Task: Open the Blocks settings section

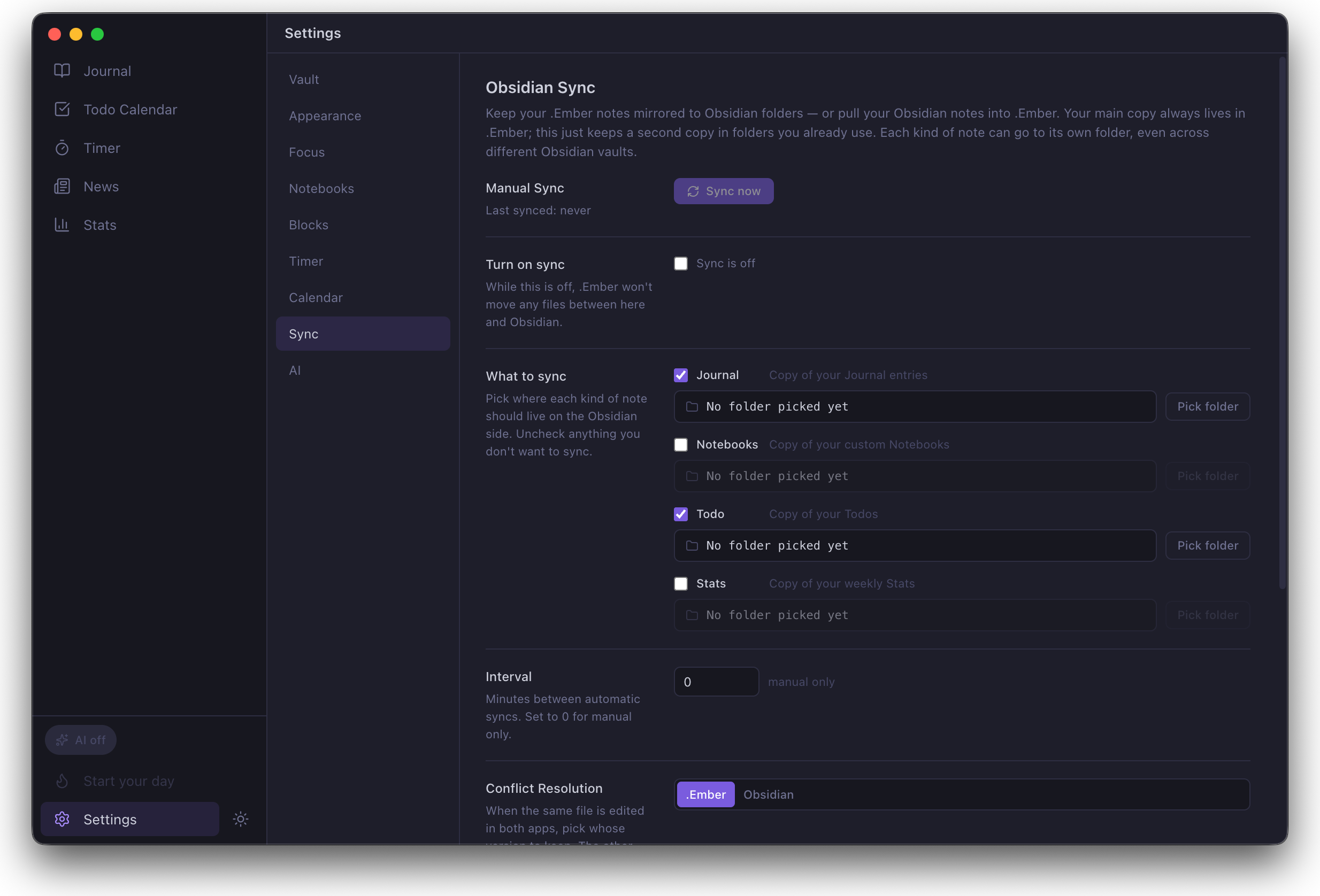Action: point(363,225)
